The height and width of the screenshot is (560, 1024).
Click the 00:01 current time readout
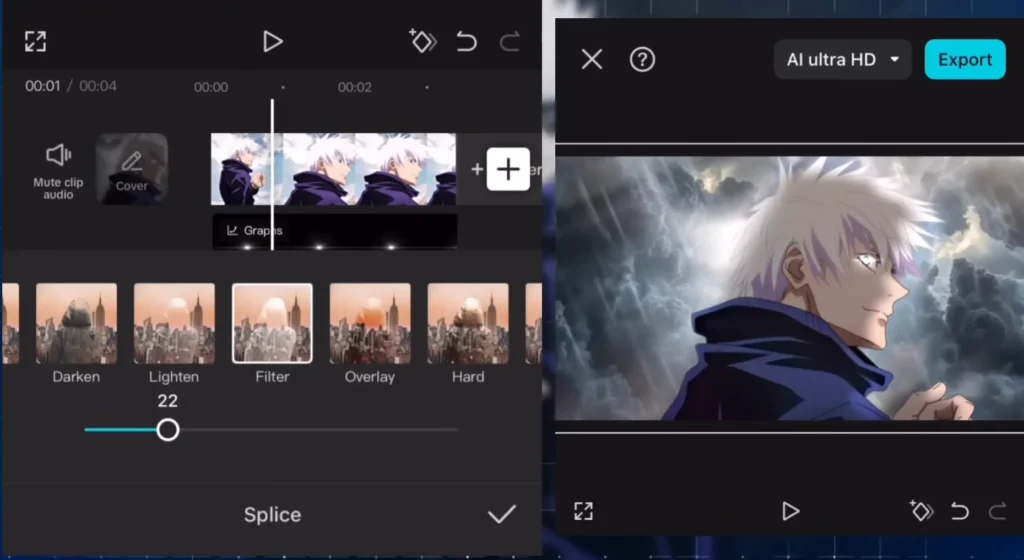[x=42, y=86]
